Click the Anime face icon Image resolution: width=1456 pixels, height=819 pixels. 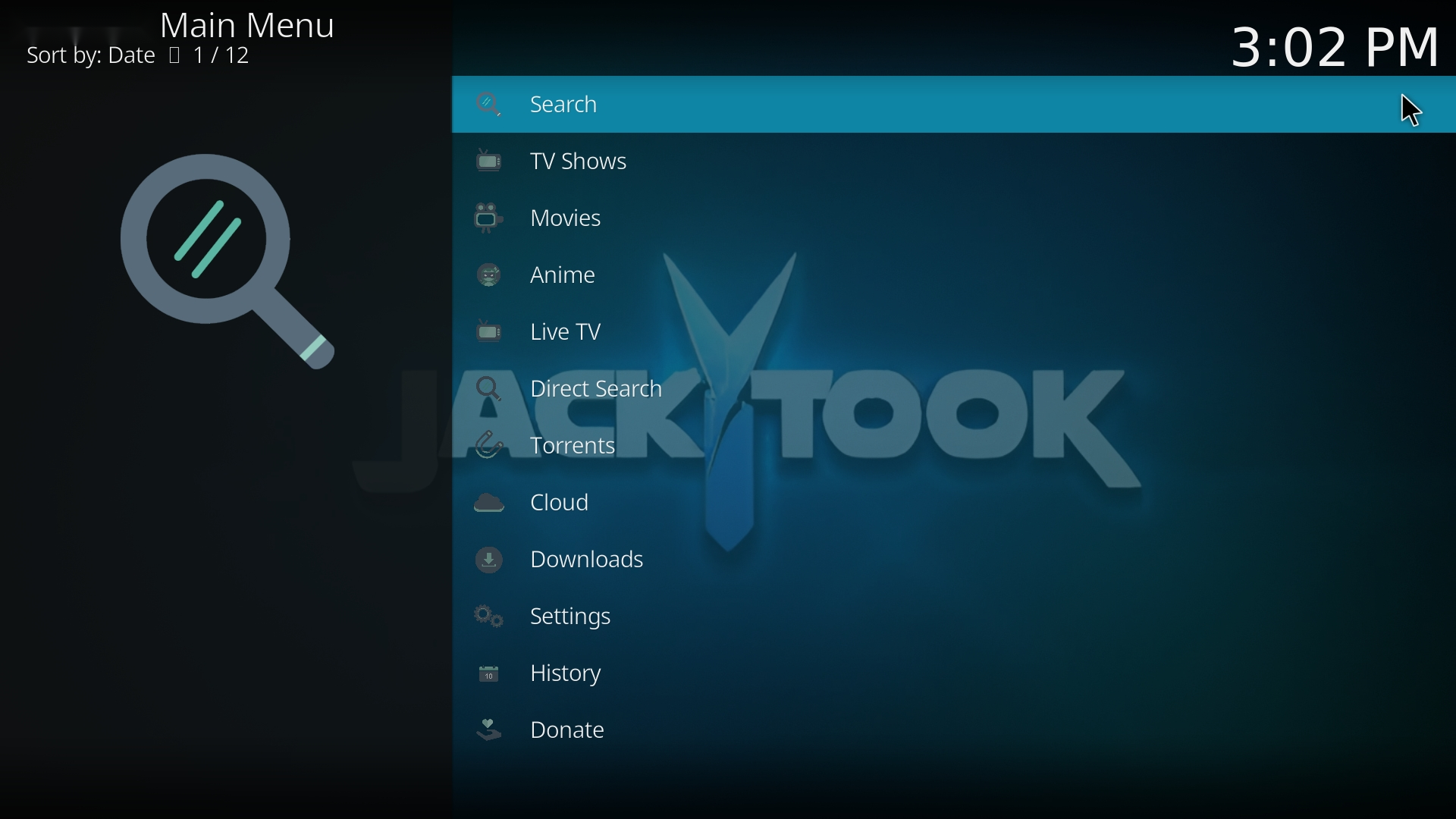[490, 275]
